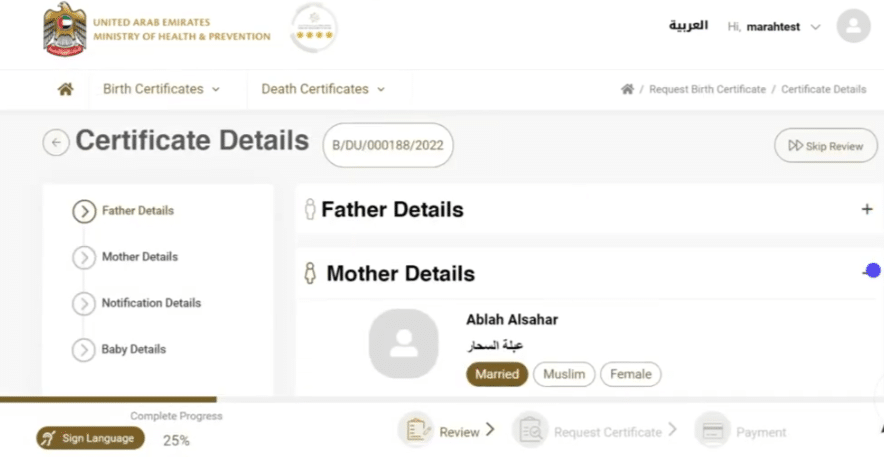884x457 pixels.
Task: Click the Request Certificate step icon
Action: point(529,431)
